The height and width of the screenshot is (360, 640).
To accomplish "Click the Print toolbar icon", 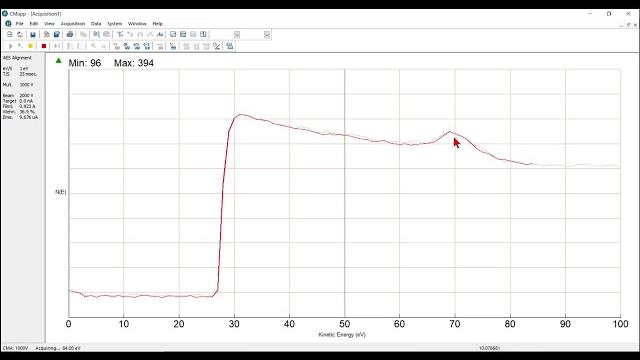I will click(x=70, y=35).
